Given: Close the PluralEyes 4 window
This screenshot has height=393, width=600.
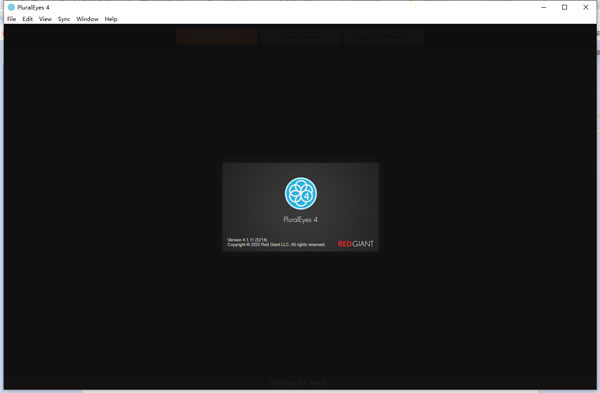Looking at the screenshot, I should tap(585, 7).
